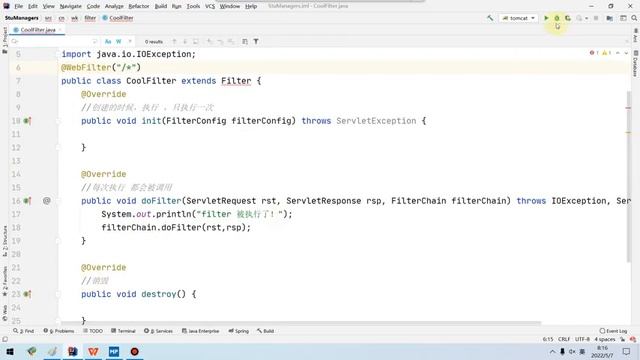
Task: Open the Services tool window
Action: [x=158, y=331]
